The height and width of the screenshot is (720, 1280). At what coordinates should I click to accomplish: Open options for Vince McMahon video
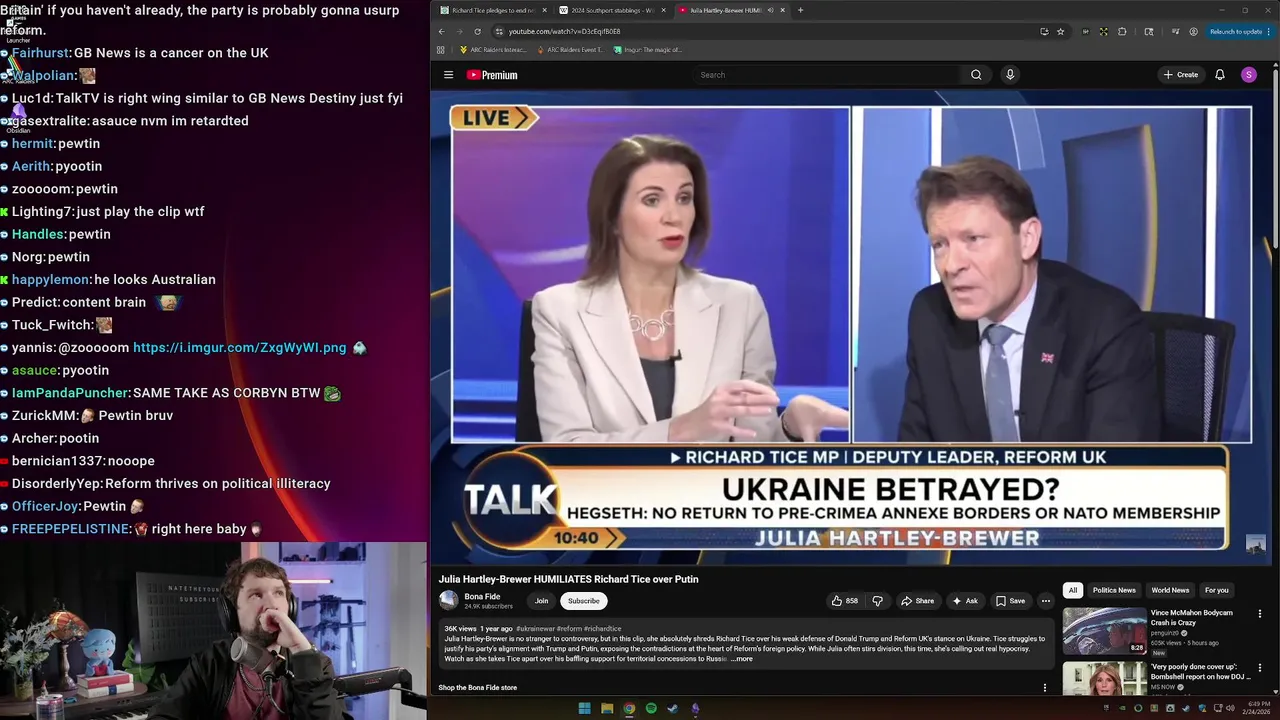1260,614
